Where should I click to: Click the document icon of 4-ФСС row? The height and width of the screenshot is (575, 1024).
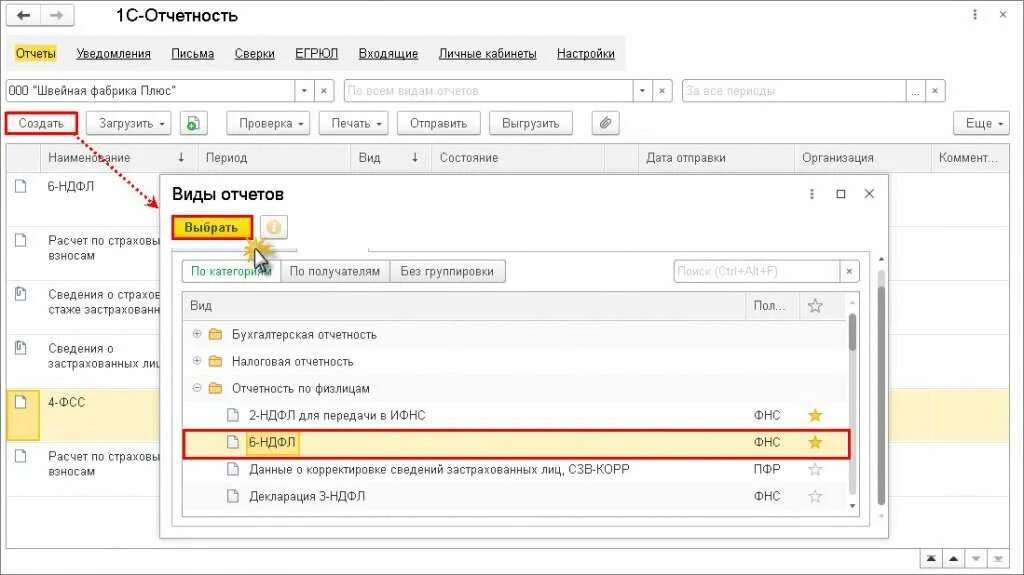[21, 402]
